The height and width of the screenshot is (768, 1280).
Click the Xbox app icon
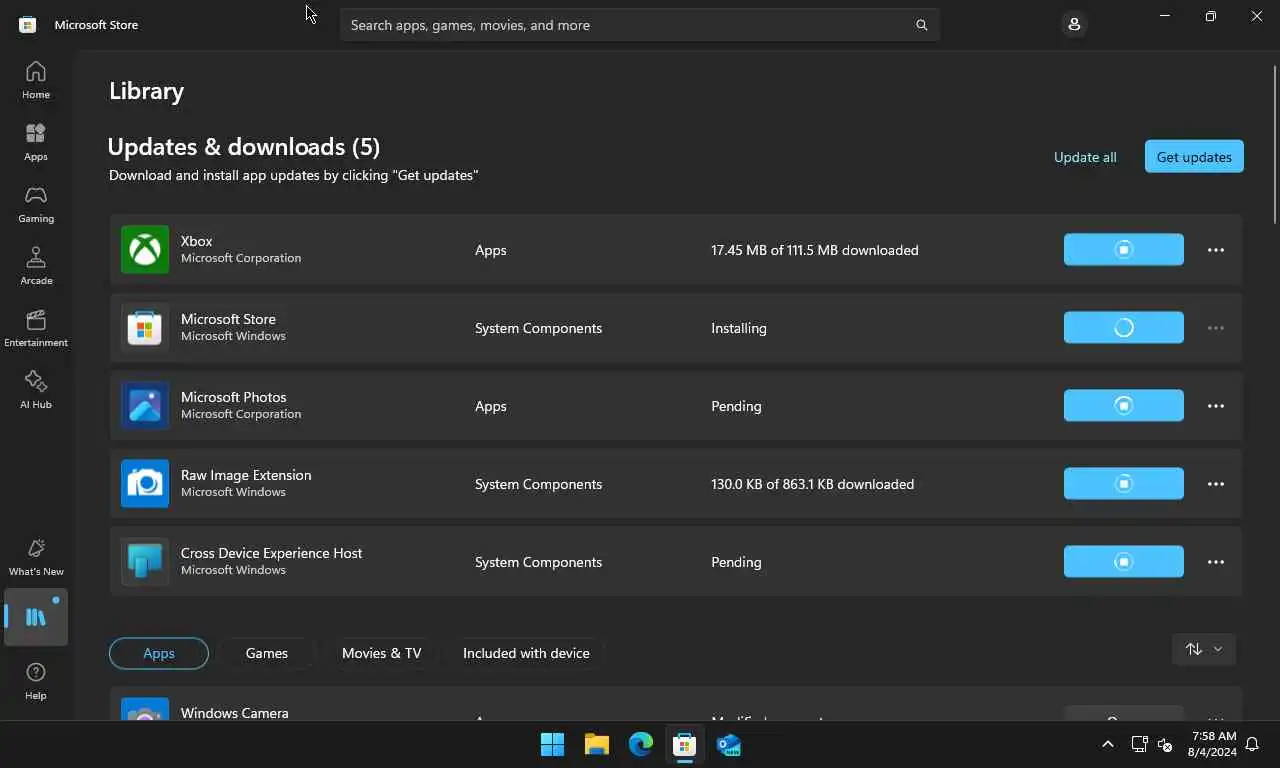(x=145, y=249)
